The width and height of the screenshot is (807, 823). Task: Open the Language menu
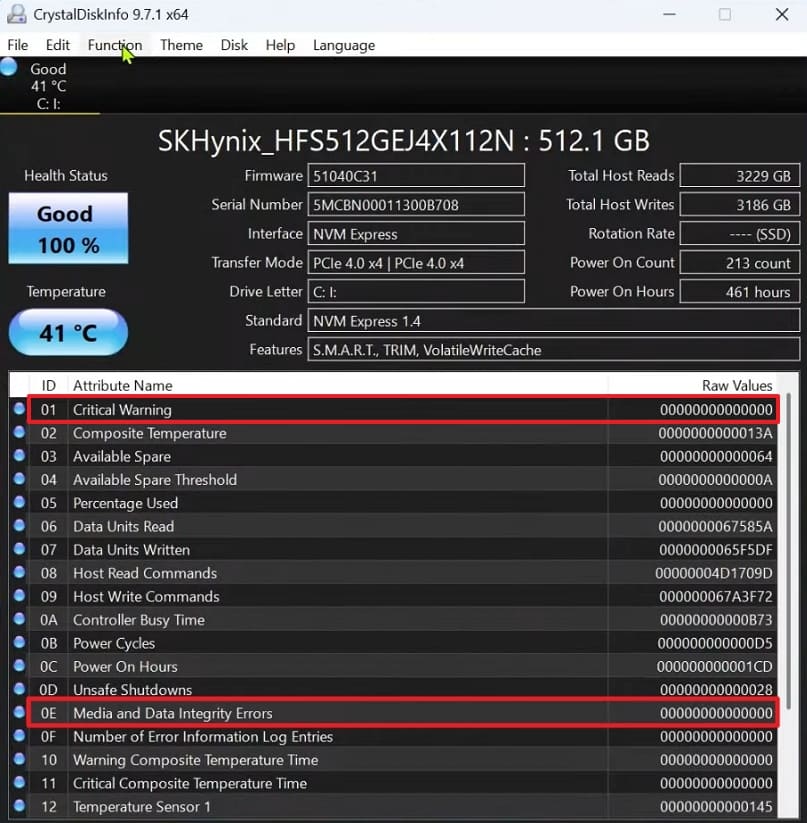pos(344,45)
